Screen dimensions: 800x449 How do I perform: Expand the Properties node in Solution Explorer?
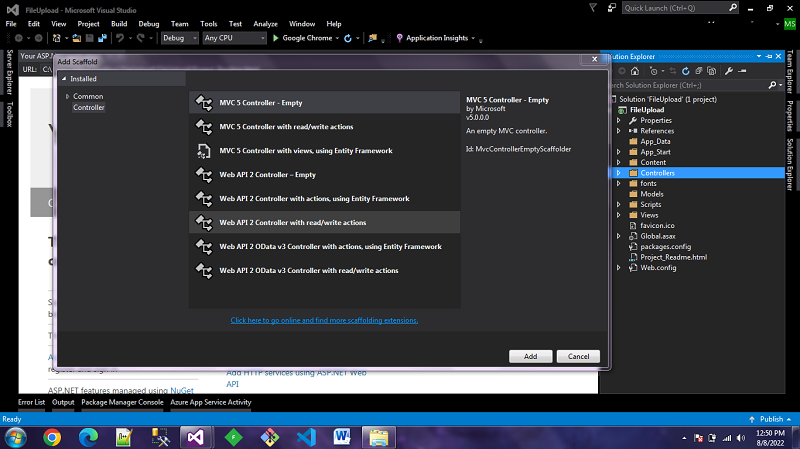pos(618,120)
